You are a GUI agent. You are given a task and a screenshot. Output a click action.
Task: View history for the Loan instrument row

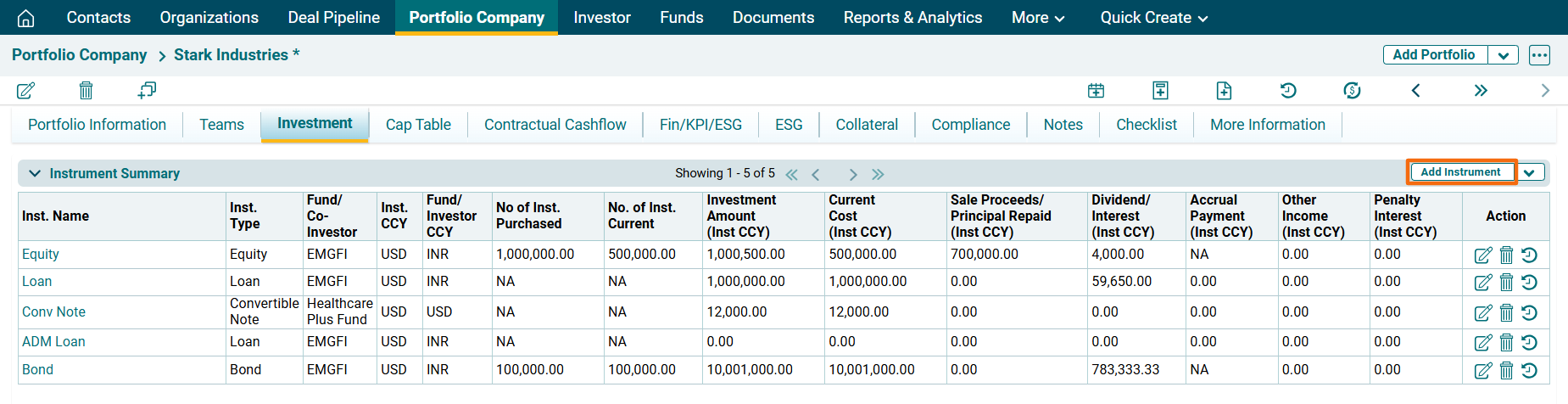[x=1529, y=282]
